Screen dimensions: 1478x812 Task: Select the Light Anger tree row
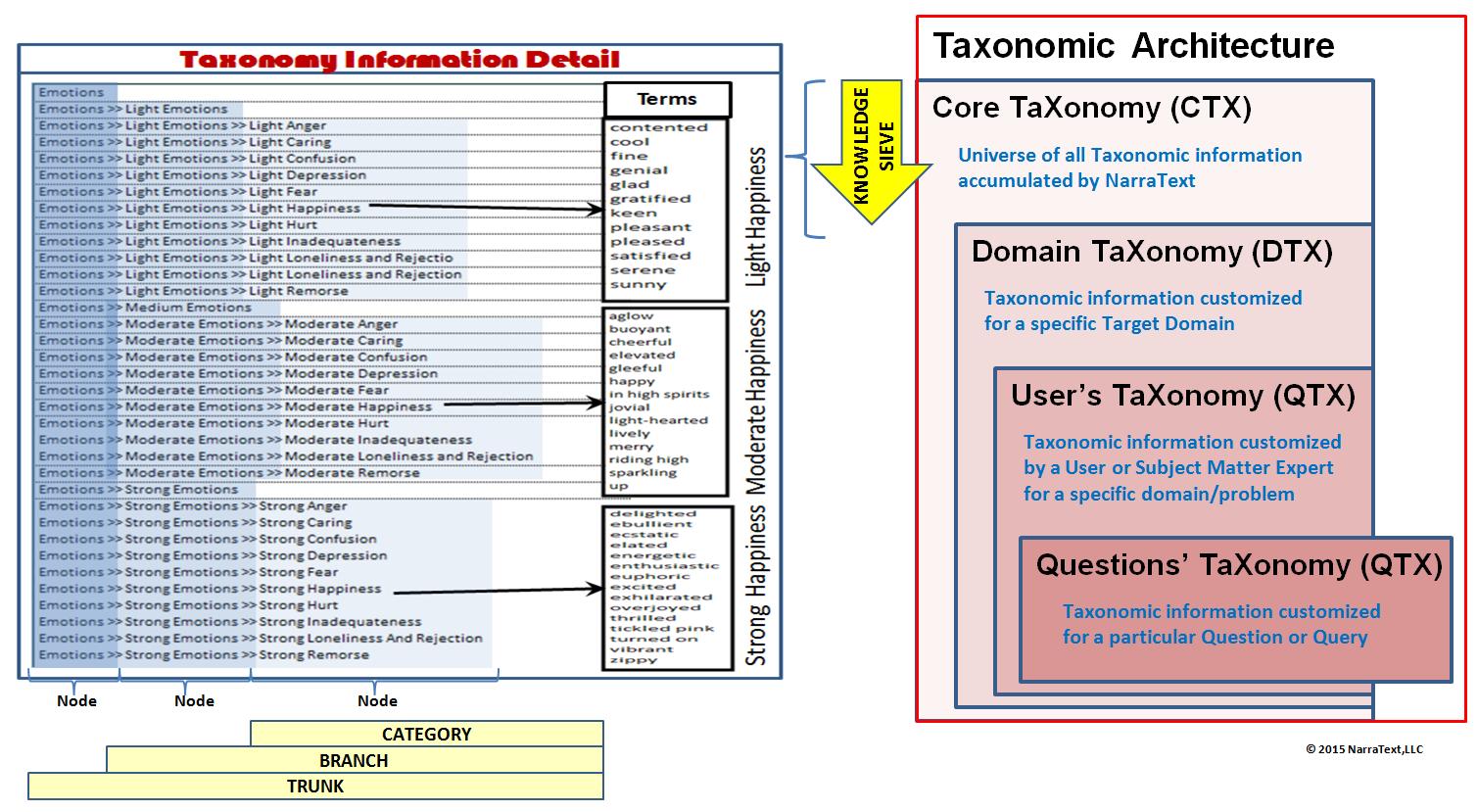click(183, 125)
